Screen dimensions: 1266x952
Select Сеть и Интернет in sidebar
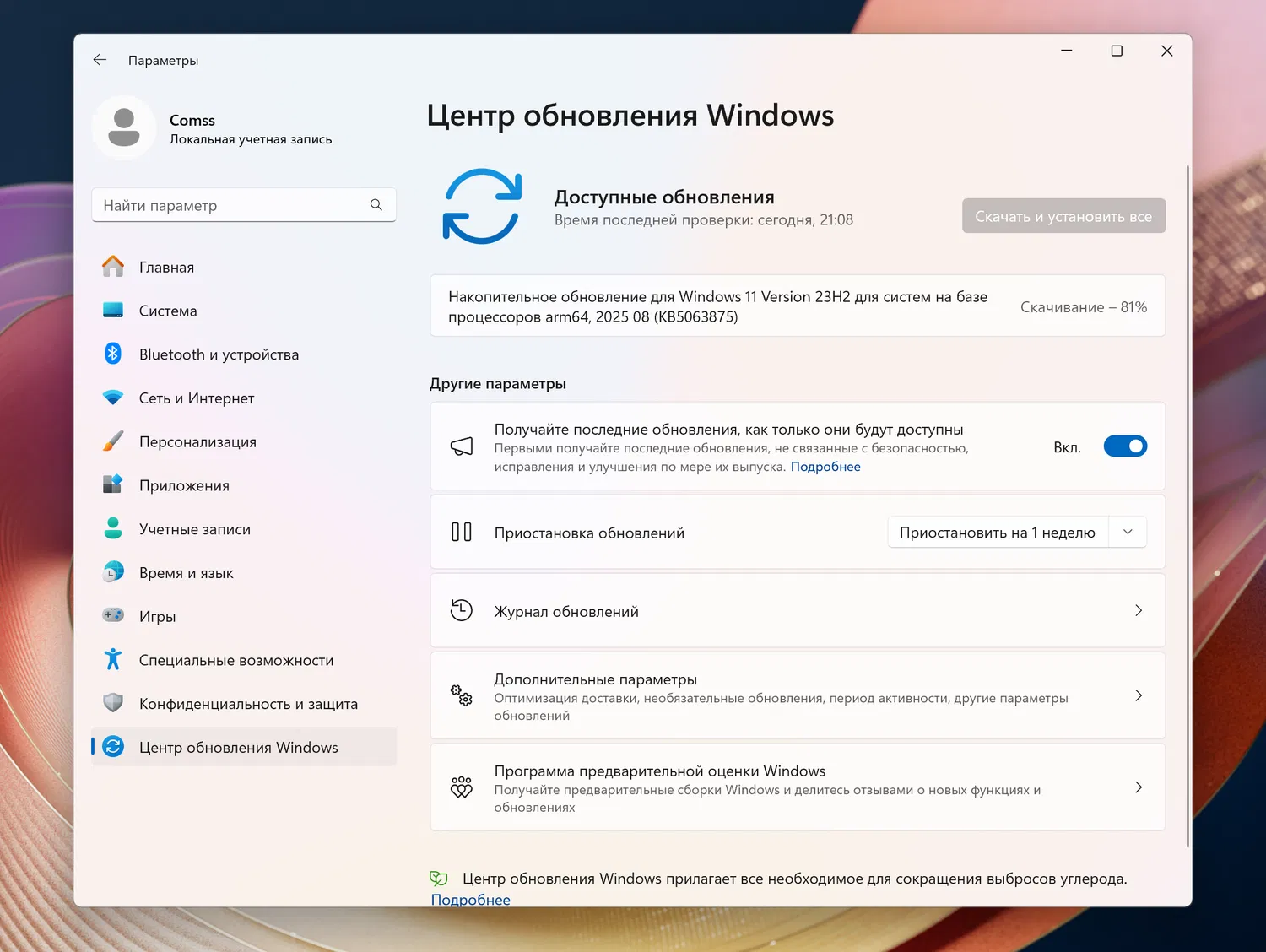[244, 398]
